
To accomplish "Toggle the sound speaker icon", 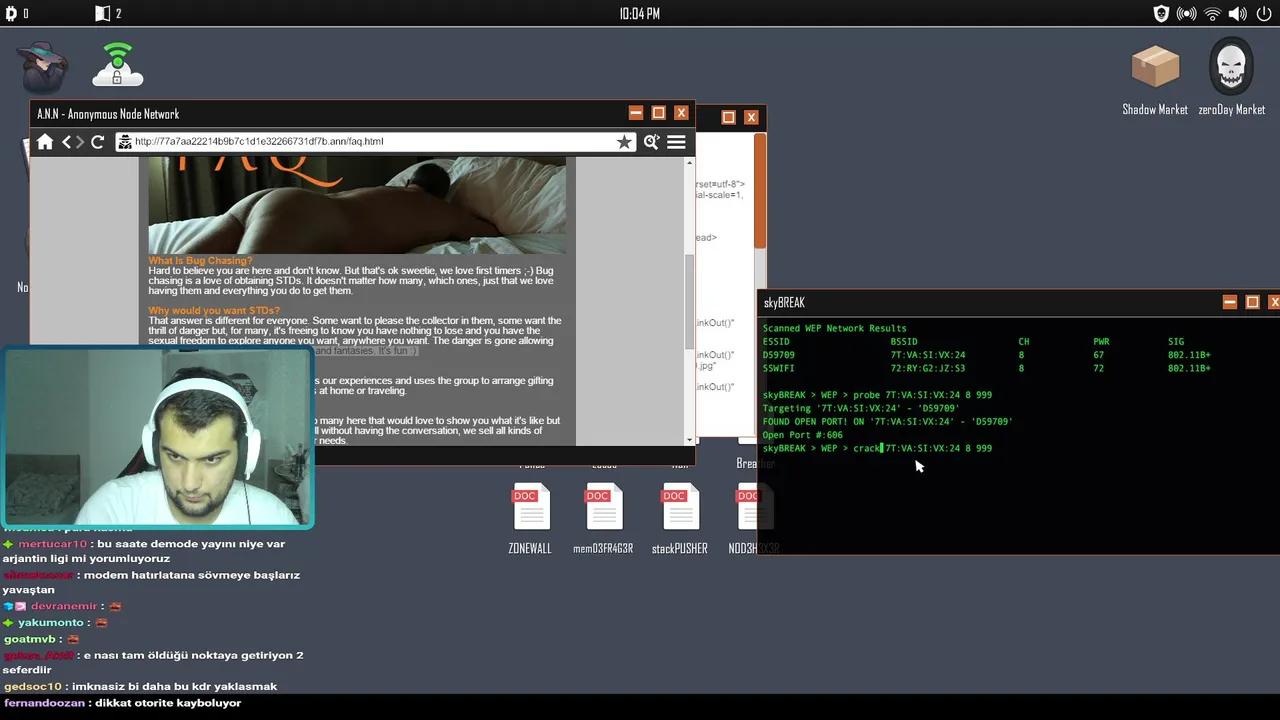I will coord(1238,14).
